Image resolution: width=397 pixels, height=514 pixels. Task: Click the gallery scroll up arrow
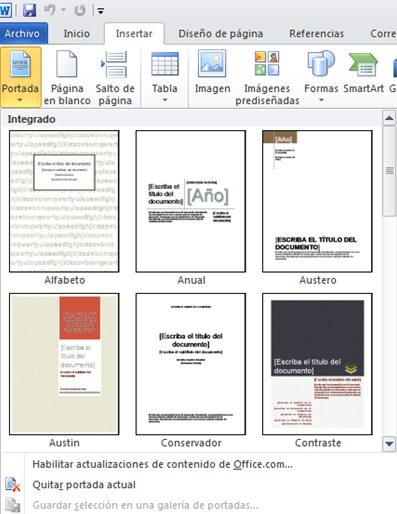coord(389,118)
